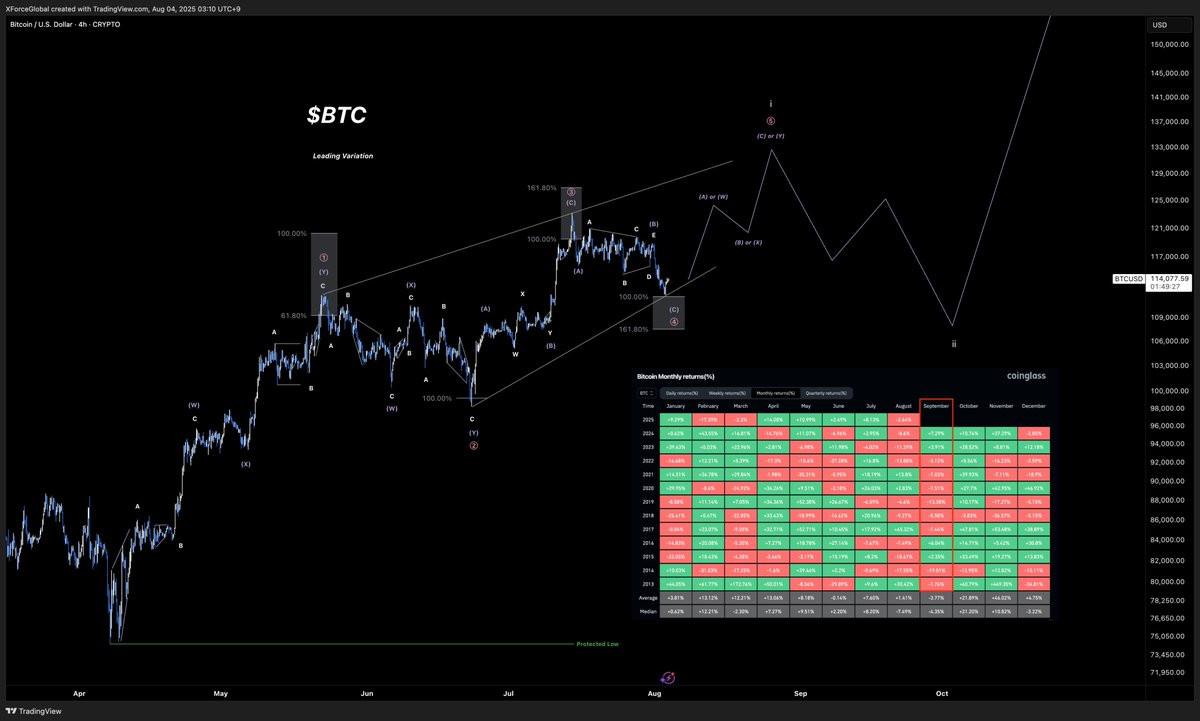Click the event marker icon on the time axis
Screen dimensions: 1200x721
coord(668,678)
